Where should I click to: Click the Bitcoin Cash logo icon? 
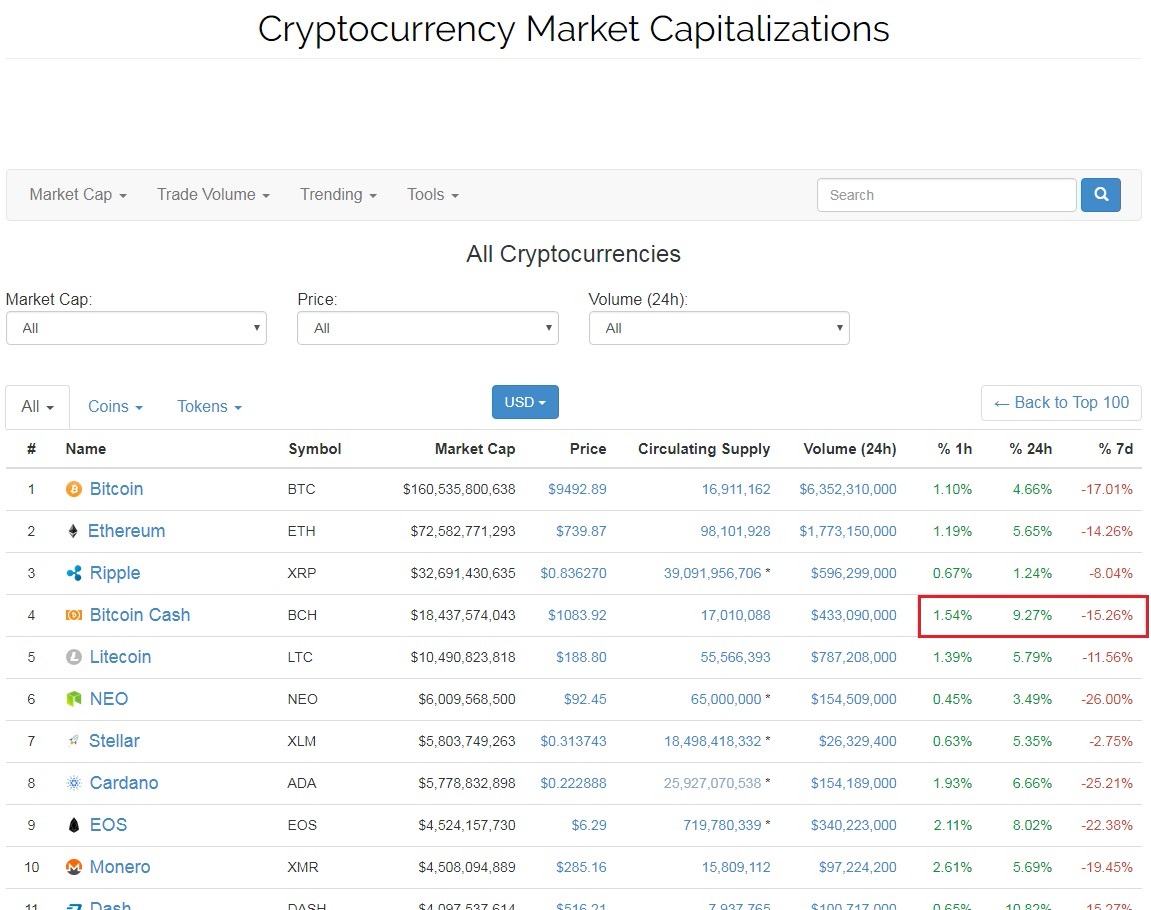pyautogui.click(x=74, y=615)
